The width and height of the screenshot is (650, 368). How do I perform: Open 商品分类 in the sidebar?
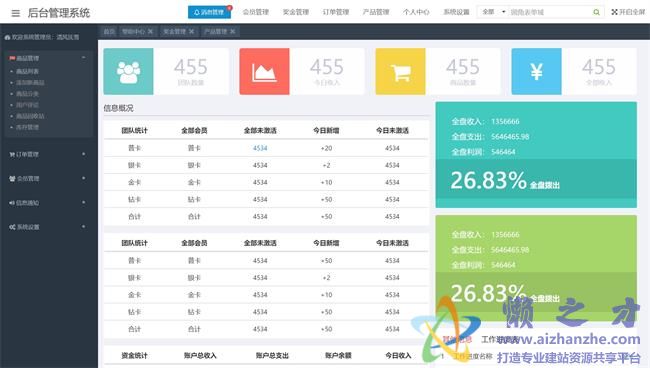click(x=27, y=94)
